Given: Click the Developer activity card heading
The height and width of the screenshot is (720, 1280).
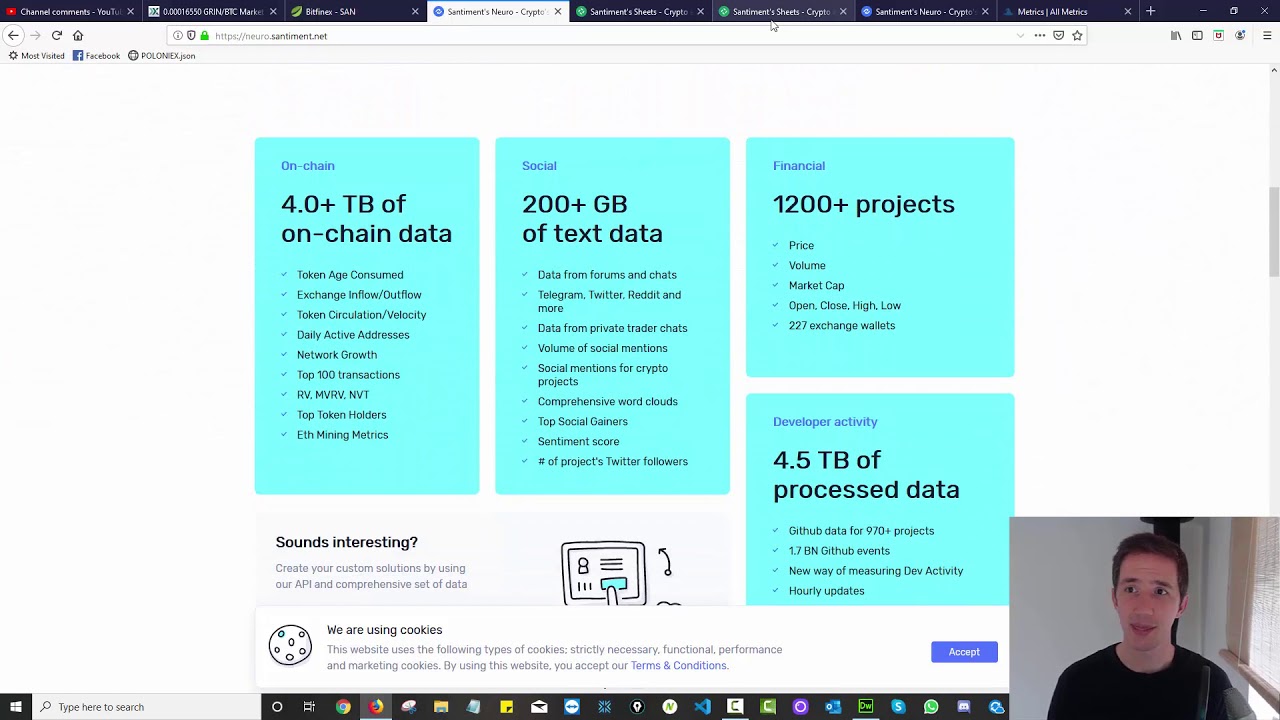Looking at the screenshot, I should 825,422.
